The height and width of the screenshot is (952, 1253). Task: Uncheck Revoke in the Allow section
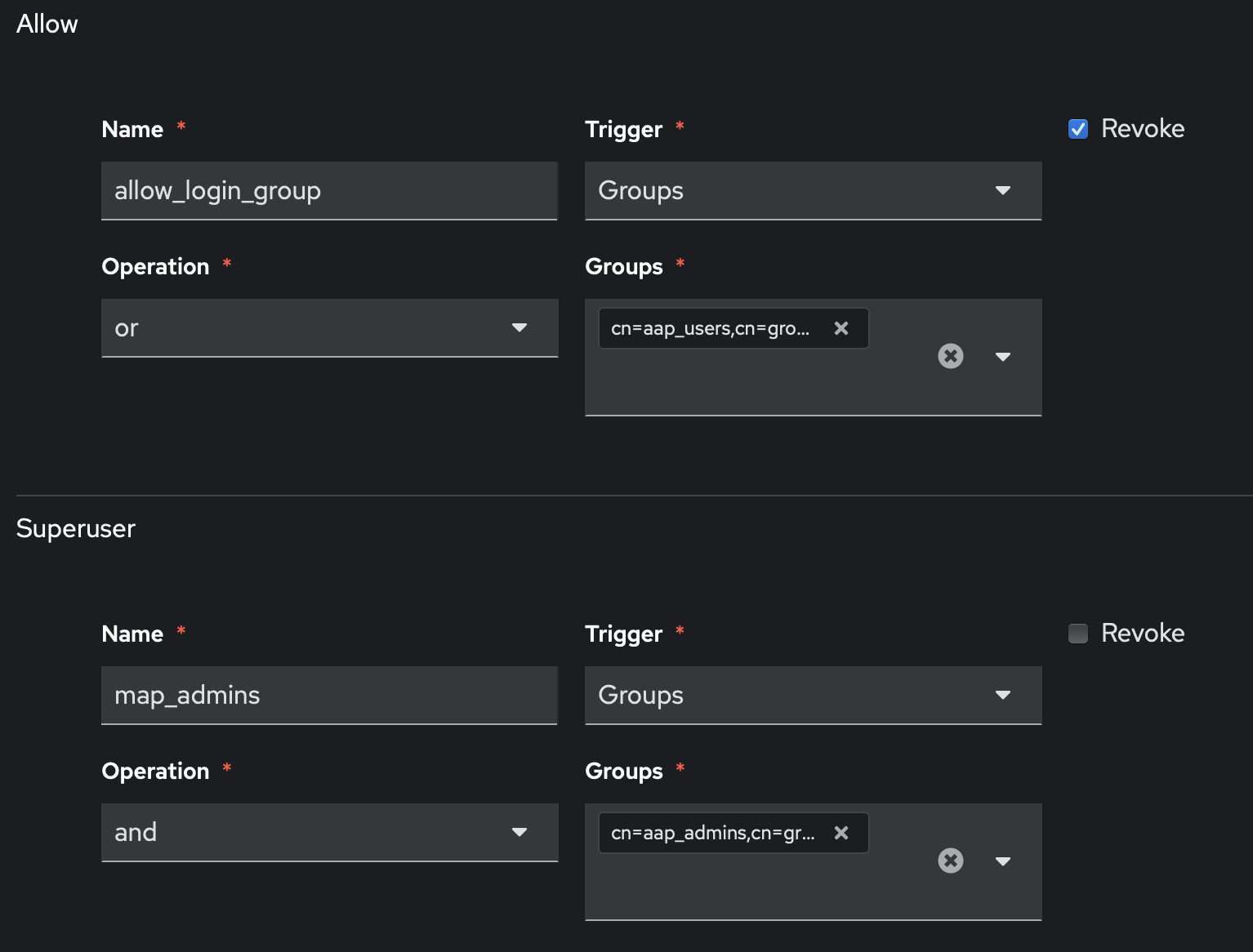click(1077, 128)
